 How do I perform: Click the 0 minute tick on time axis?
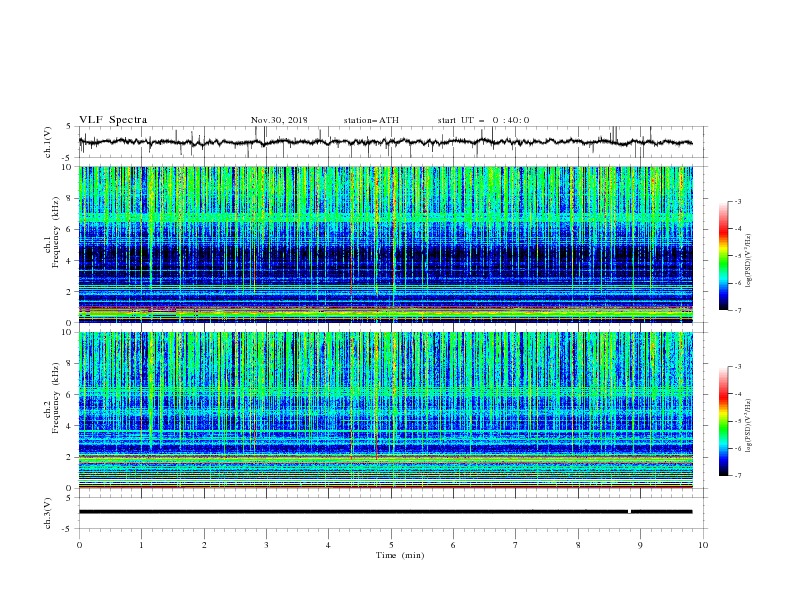point(79,545)
